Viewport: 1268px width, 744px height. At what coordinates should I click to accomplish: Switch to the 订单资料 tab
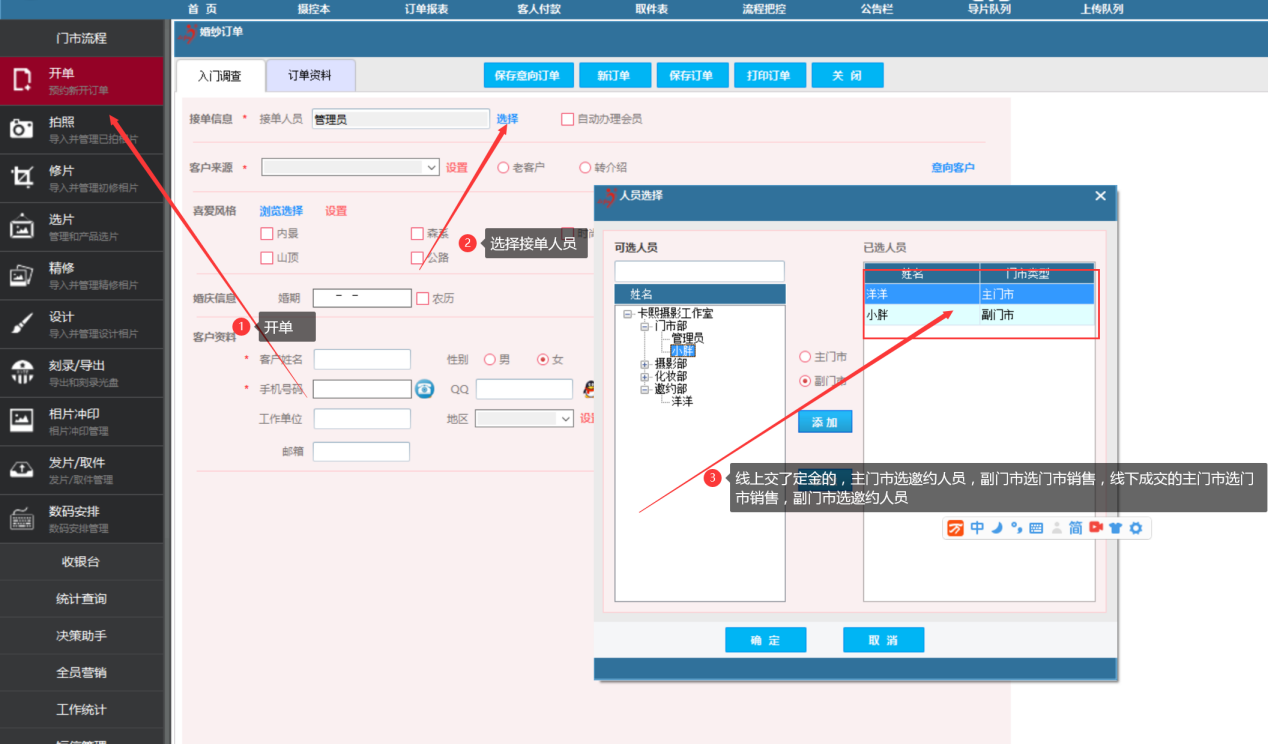pyautogui.click(x=310, y=76)
